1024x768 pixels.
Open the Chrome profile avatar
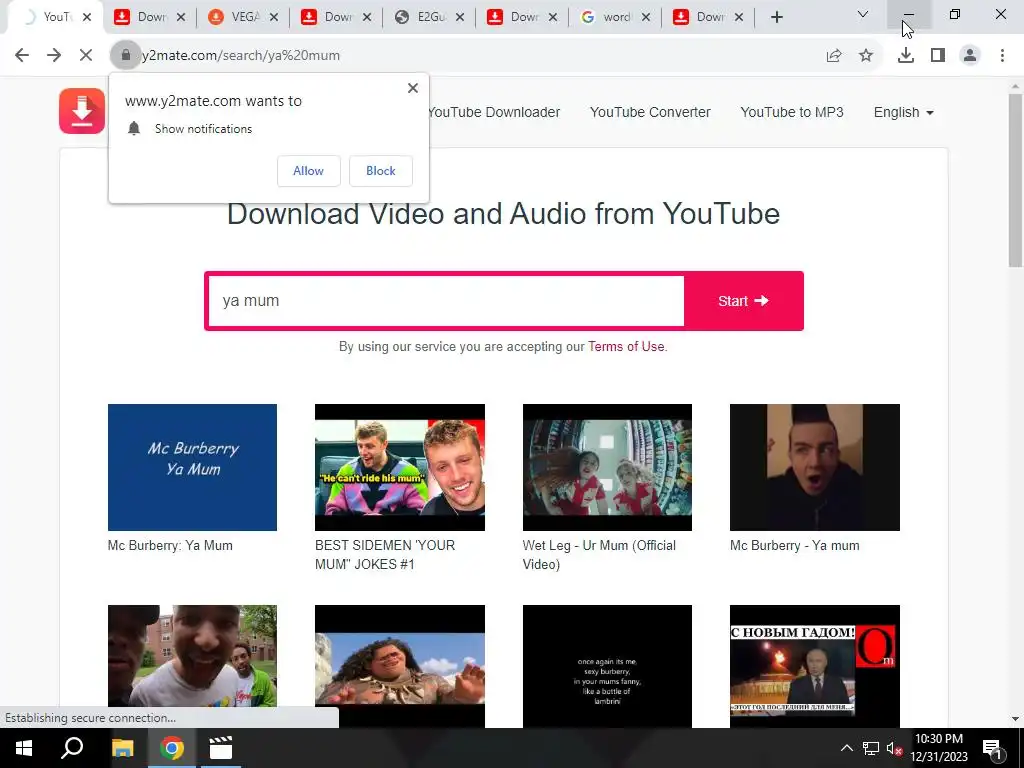pyautogui.click(x=970, y=56)
